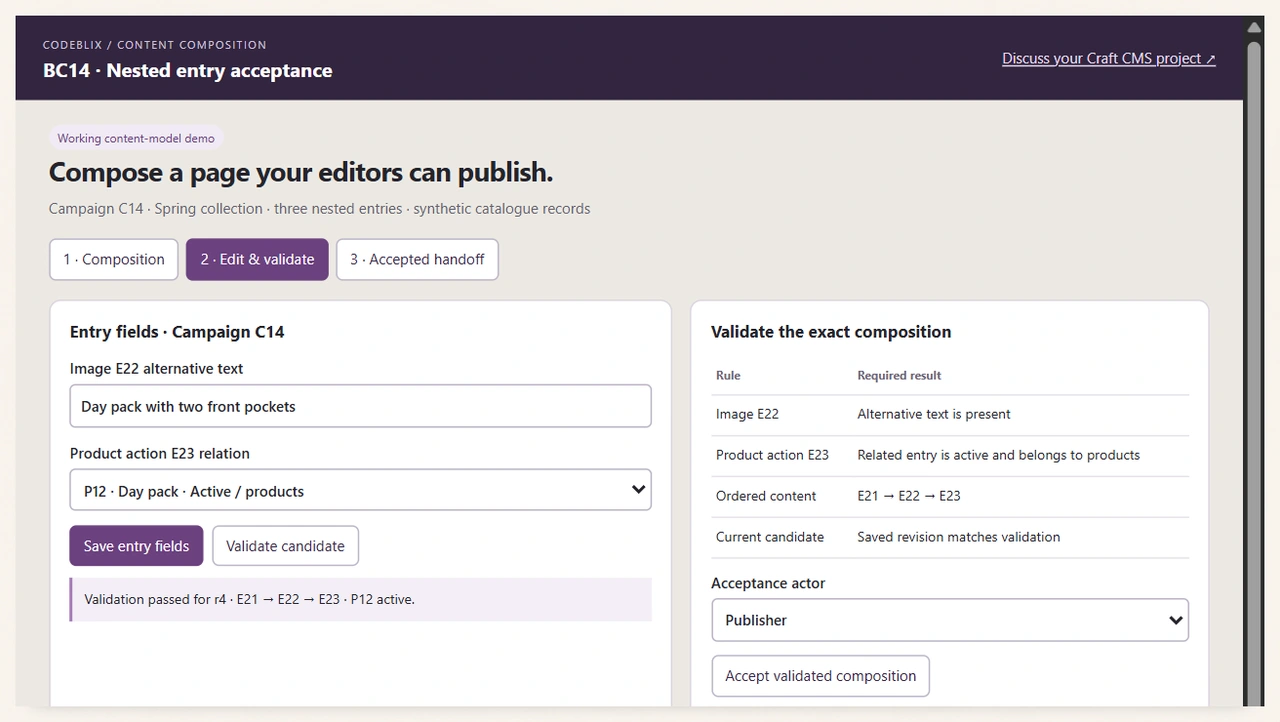
Task: Click 'Acceptance actor' label
Action: 768,583
